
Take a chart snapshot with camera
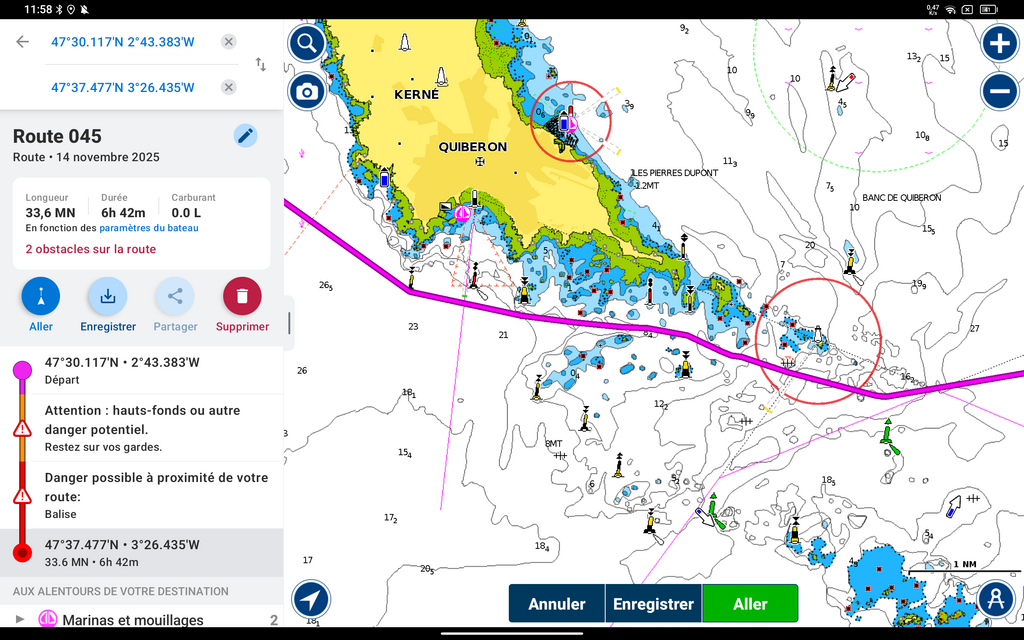307,92
